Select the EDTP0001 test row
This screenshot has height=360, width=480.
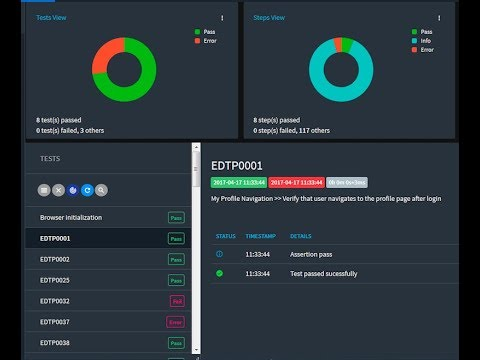pyautogui.click(x=108, y=238)
